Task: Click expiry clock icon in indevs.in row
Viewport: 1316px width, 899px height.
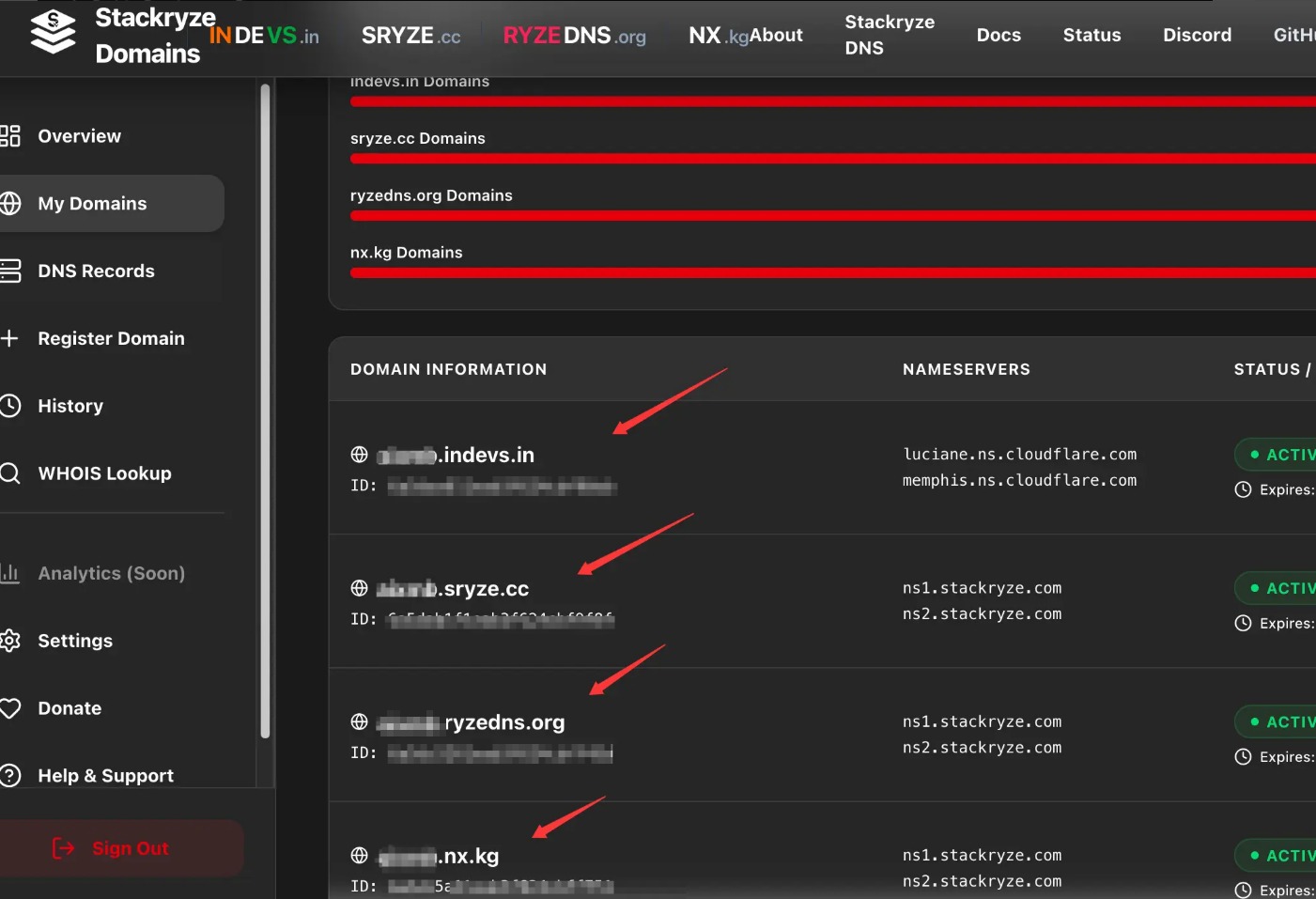Action: (1243, 489)
